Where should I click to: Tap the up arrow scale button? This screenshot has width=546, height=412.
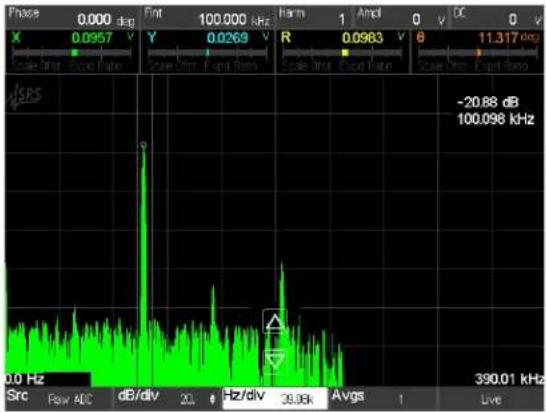pos(275,321)
